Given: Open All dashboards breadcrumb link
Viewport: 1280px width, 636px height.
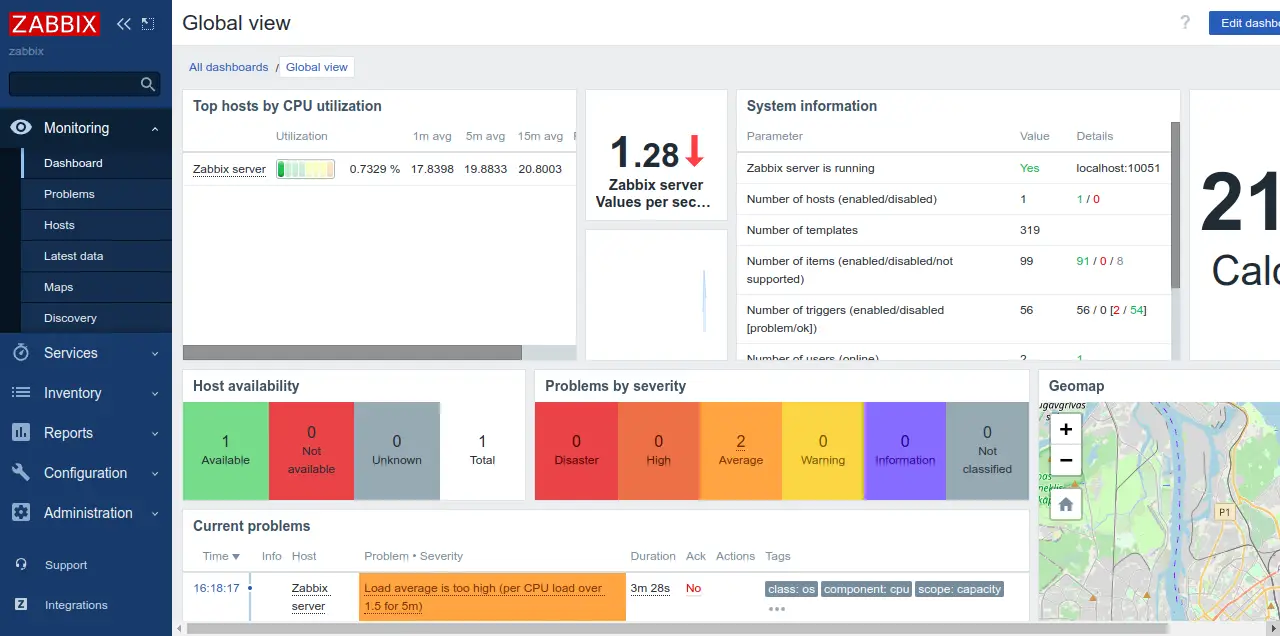Looking at the screenshot, I should [229, 67].
